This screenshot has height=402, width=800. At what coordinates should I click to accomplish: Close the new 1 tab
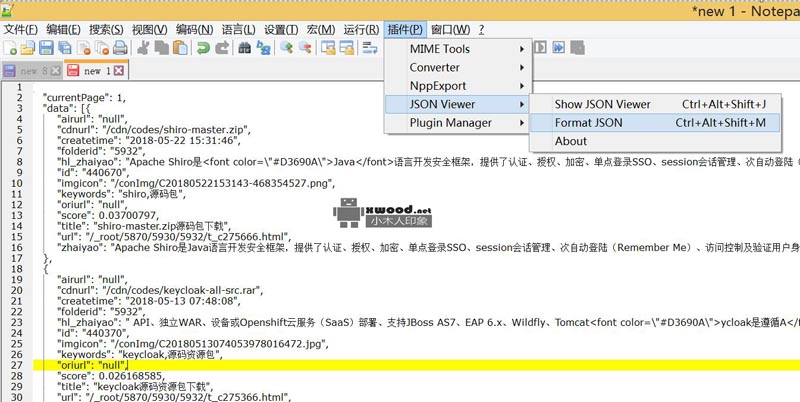pyautogui.click(x=118, y=70)
